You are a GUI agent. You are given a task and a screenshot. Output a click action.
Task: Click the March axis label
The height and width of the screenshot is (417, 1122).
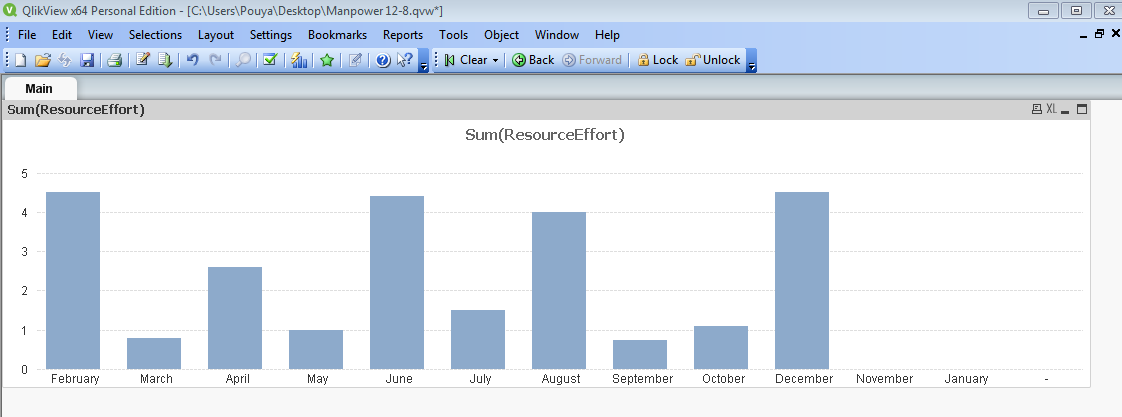tap(156, 378)
